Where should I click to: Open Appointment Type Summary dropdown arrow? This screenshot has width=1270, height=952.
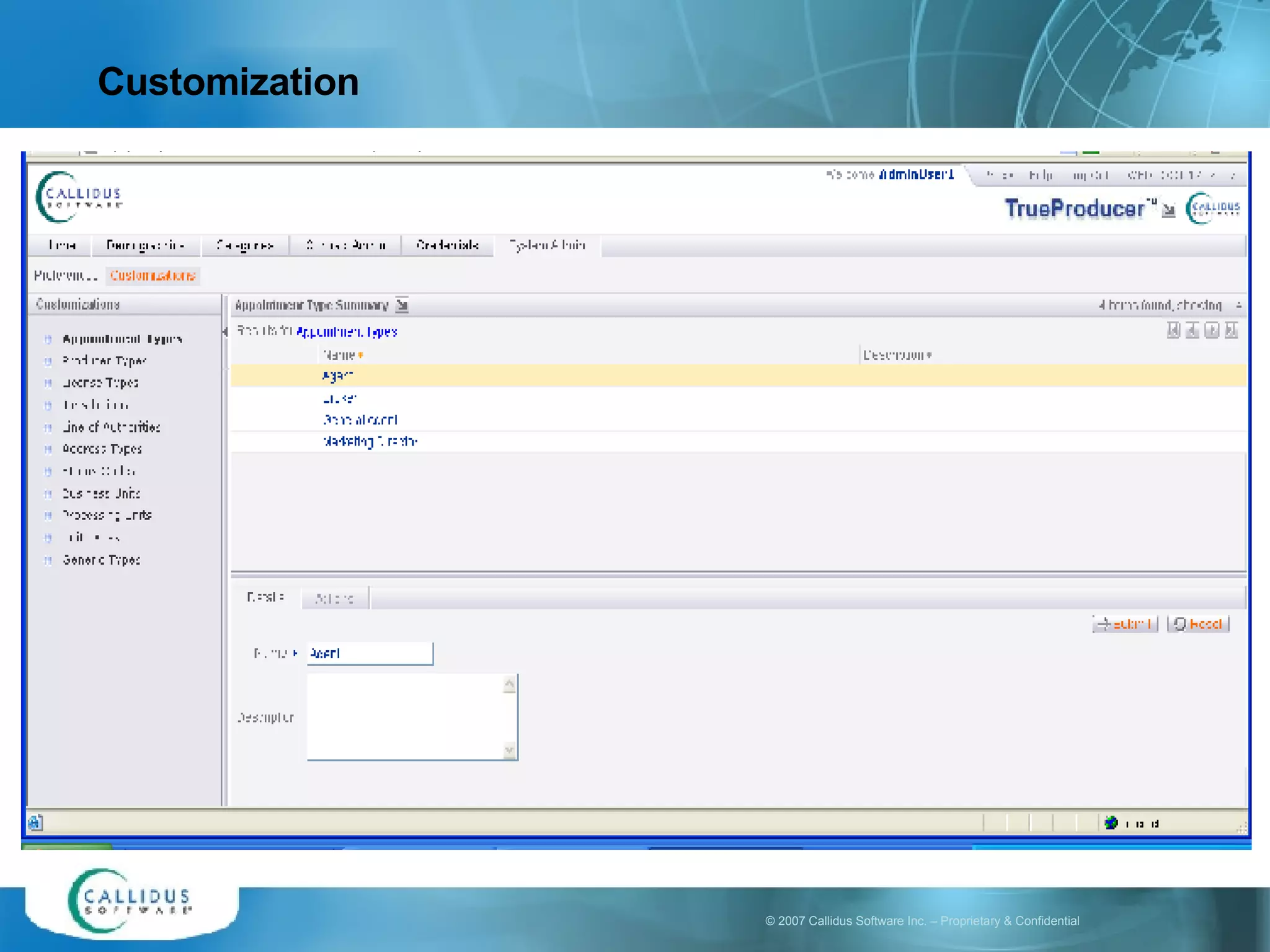click(402, 305)
